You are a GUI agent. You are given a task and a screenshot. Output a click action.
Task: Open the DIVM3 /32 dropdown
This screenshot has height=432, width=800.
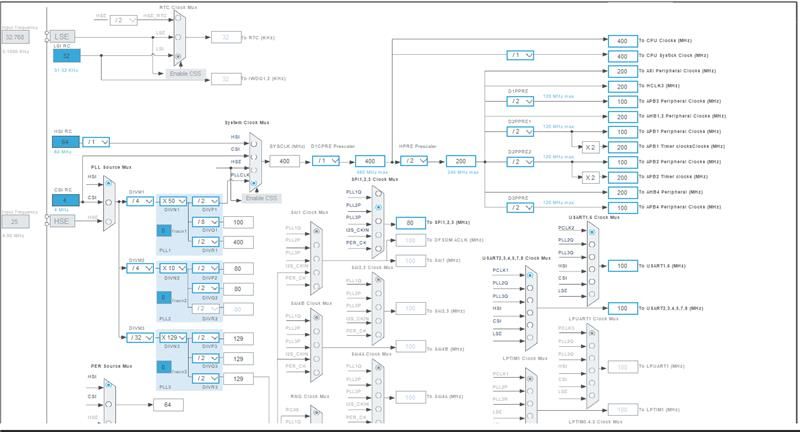140,338
